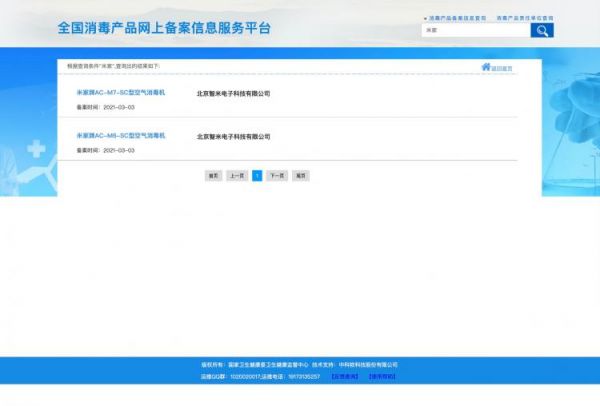
Task: Click the 上一页 previous page button
Action: (237, 176)
